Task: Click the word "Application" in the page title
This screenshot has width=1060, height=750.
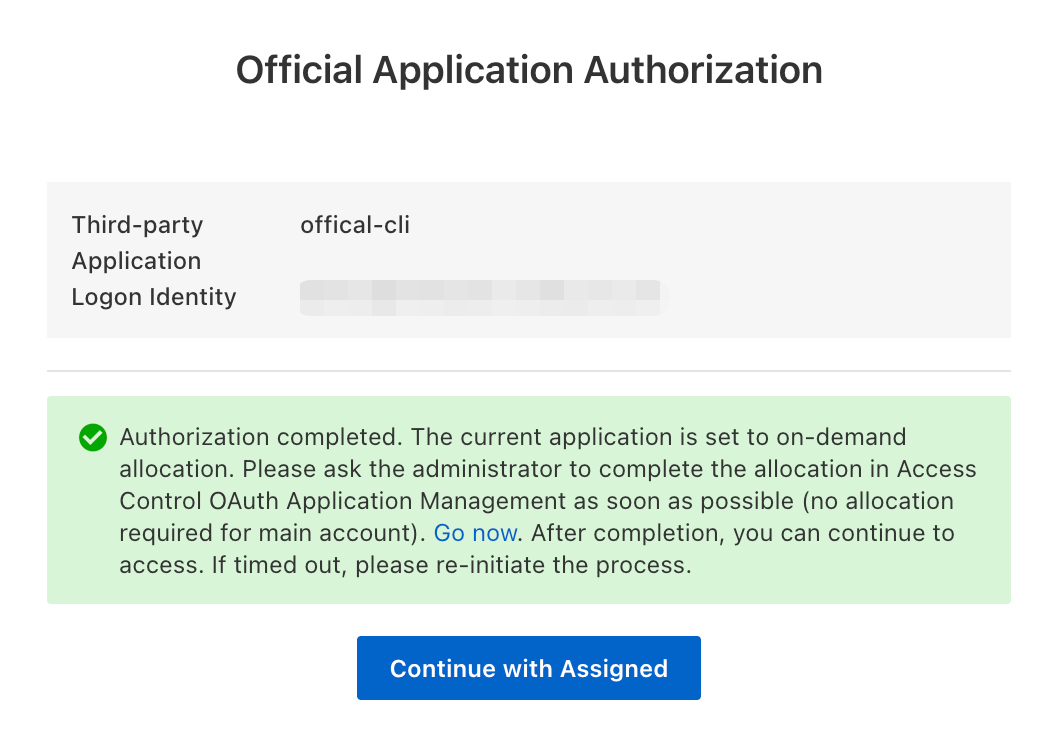Action: coord(474,70)
